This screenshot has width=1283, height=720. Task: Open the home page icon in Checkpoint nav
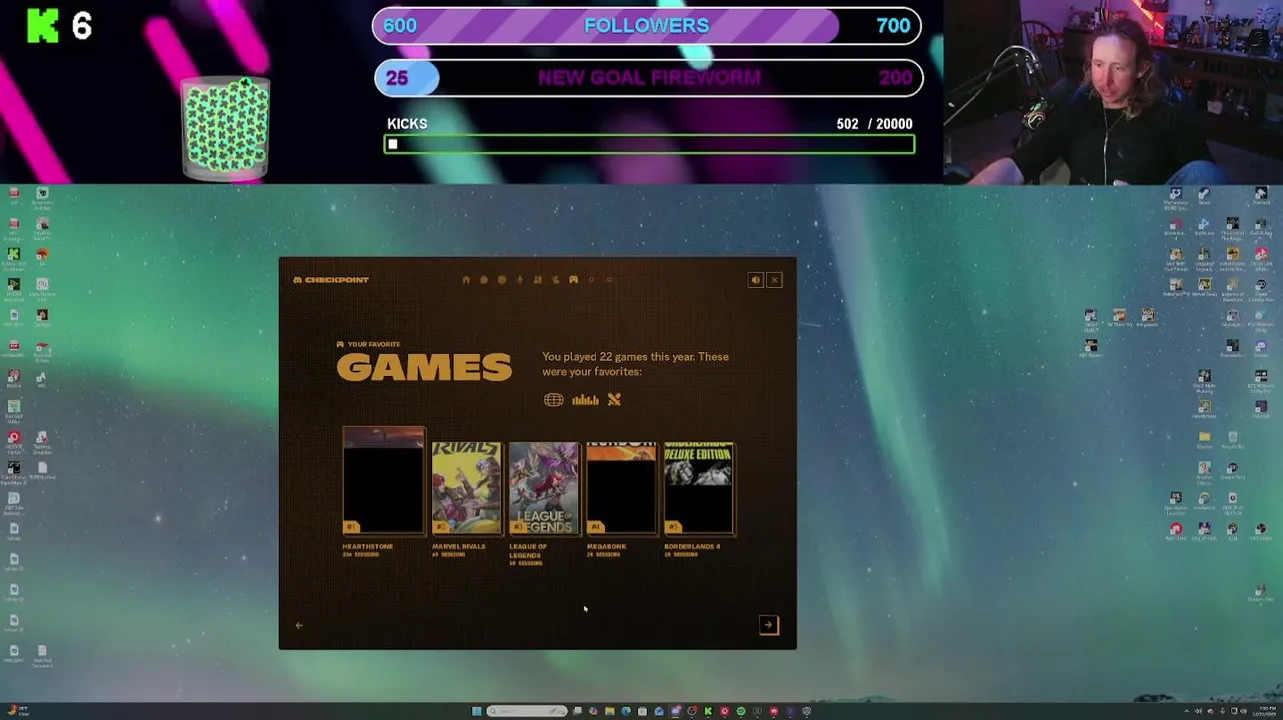[465, 280]
